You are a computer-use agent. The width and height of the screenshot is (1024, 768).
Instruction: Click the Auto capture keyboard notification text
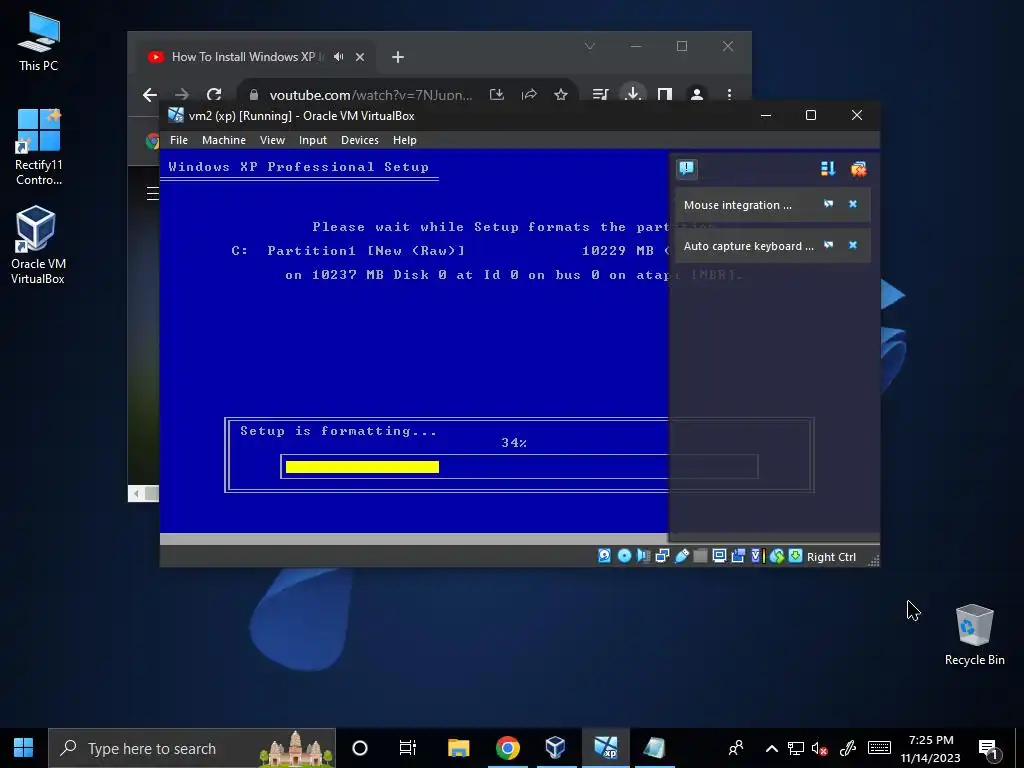[x=748, y=246]
